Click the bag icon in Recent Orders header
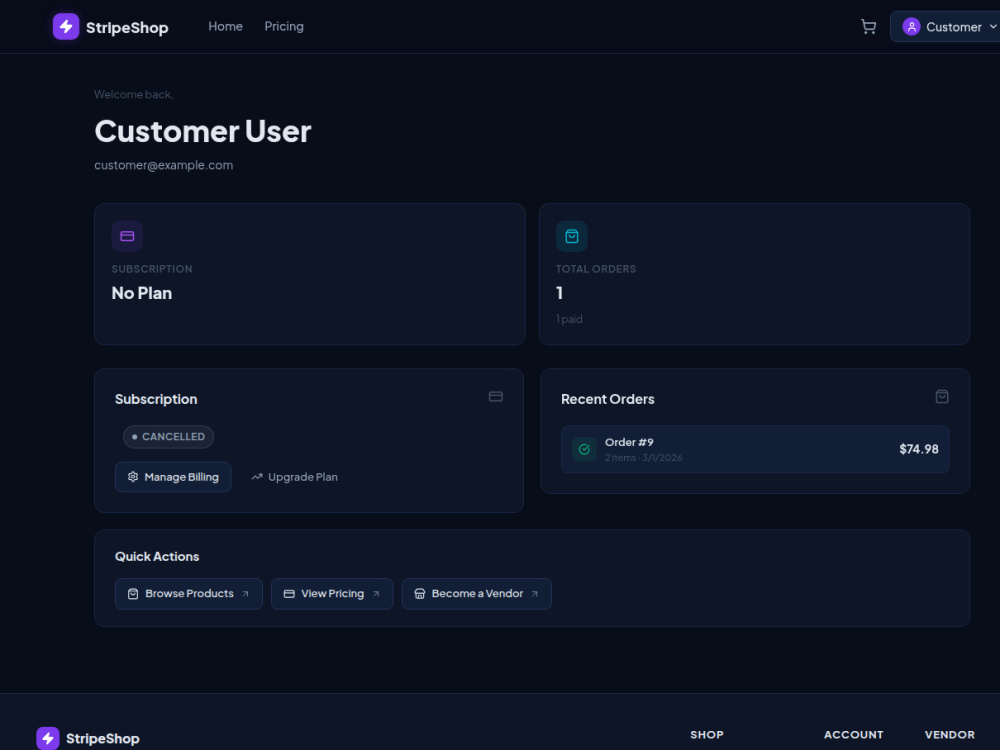This screenshot has height=750, width=1000. click(x=941, y=397)
